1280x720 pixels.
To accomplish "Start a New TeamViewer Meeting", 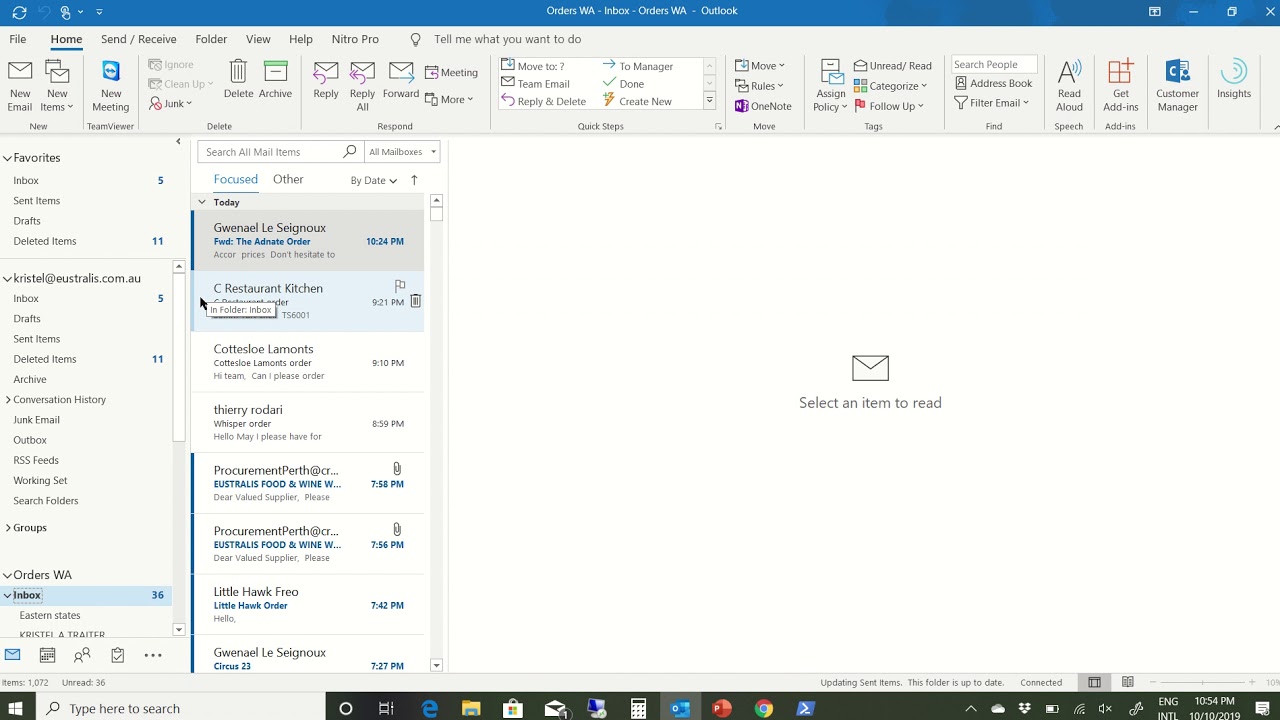I will point(110,86).
